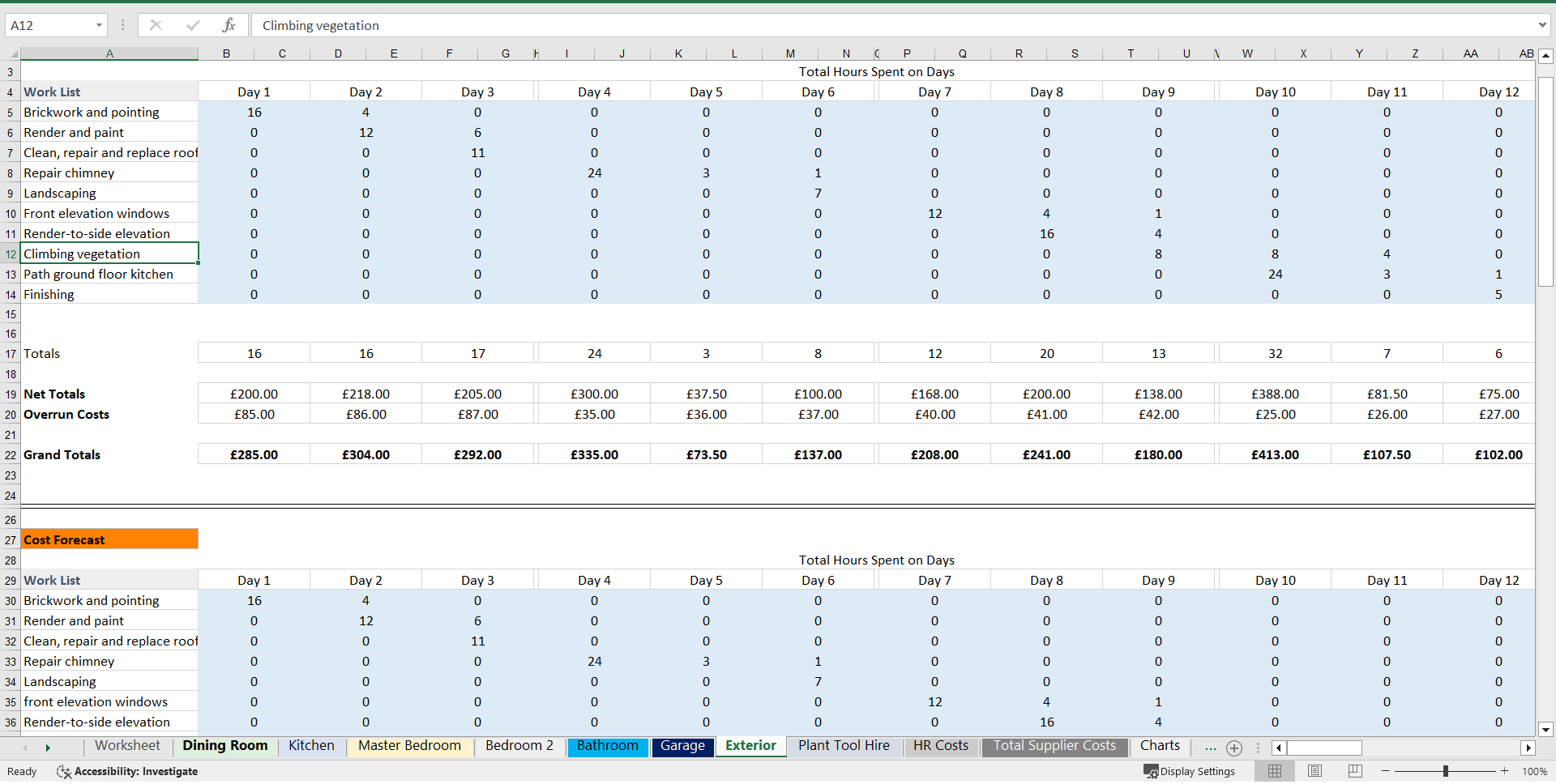Click the vertical scrollbar down arrow

[1546, 730]
